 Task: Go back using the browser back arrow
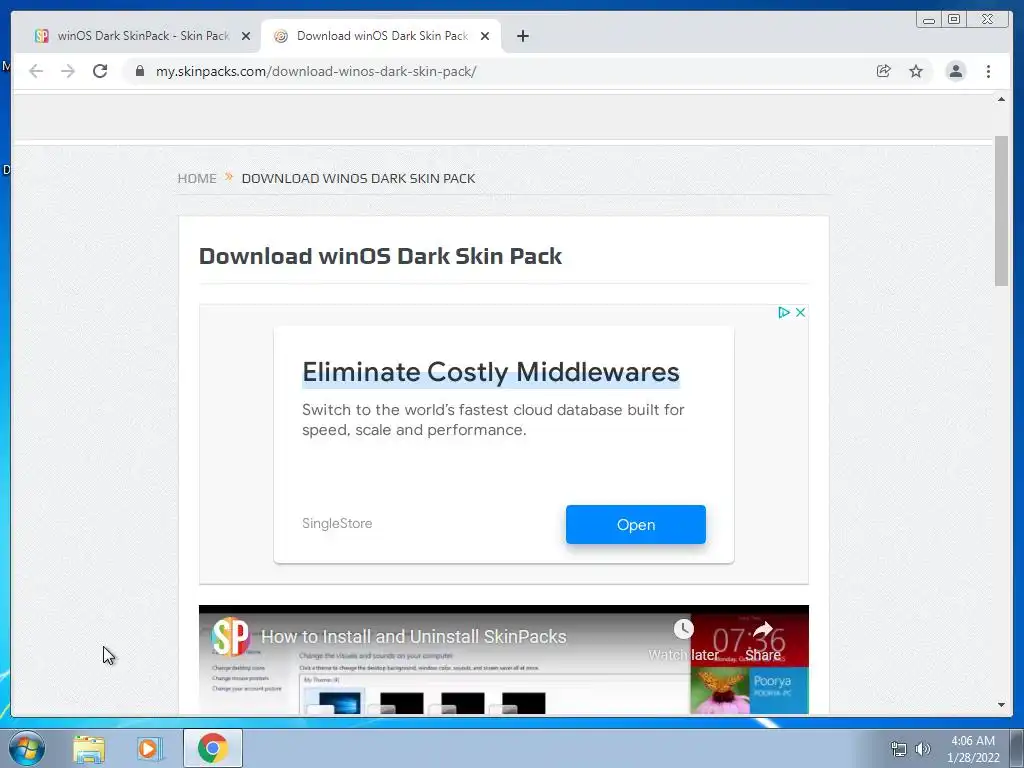click(36, 71)
